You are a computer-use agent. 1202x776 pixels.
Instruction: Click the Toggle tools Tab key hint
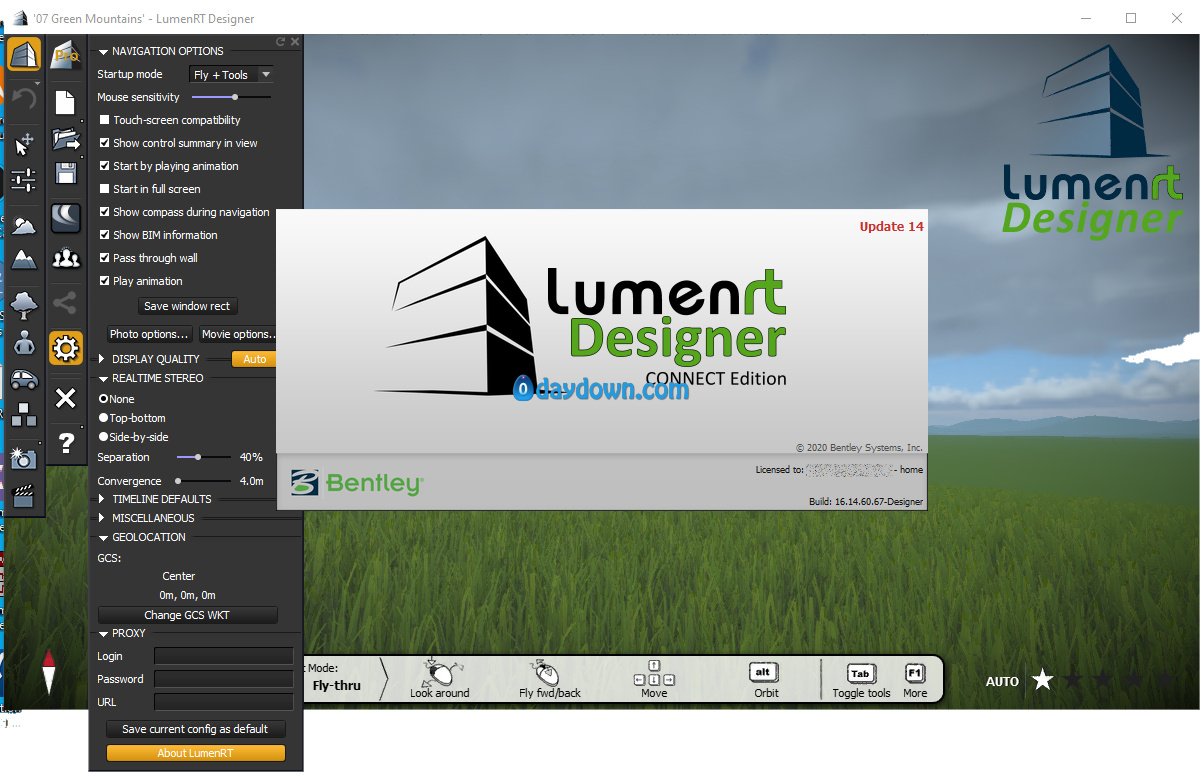coord(861,681)
